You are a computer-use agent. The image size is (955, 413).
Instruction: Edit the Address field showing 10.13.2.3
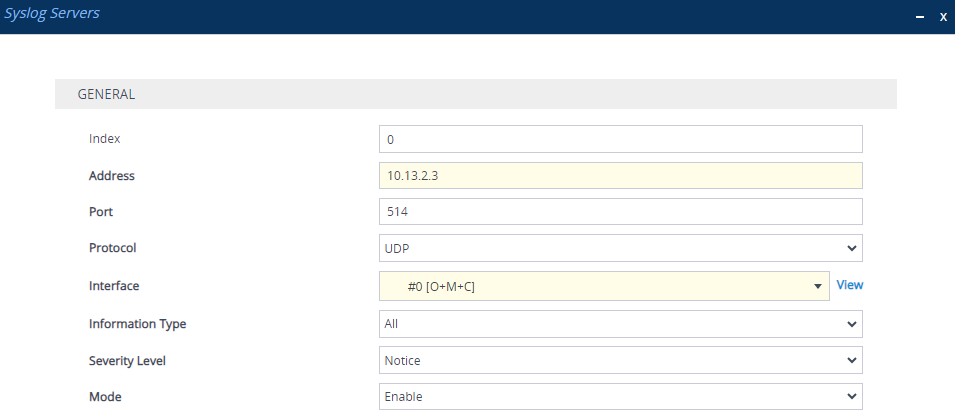point(620,176)
